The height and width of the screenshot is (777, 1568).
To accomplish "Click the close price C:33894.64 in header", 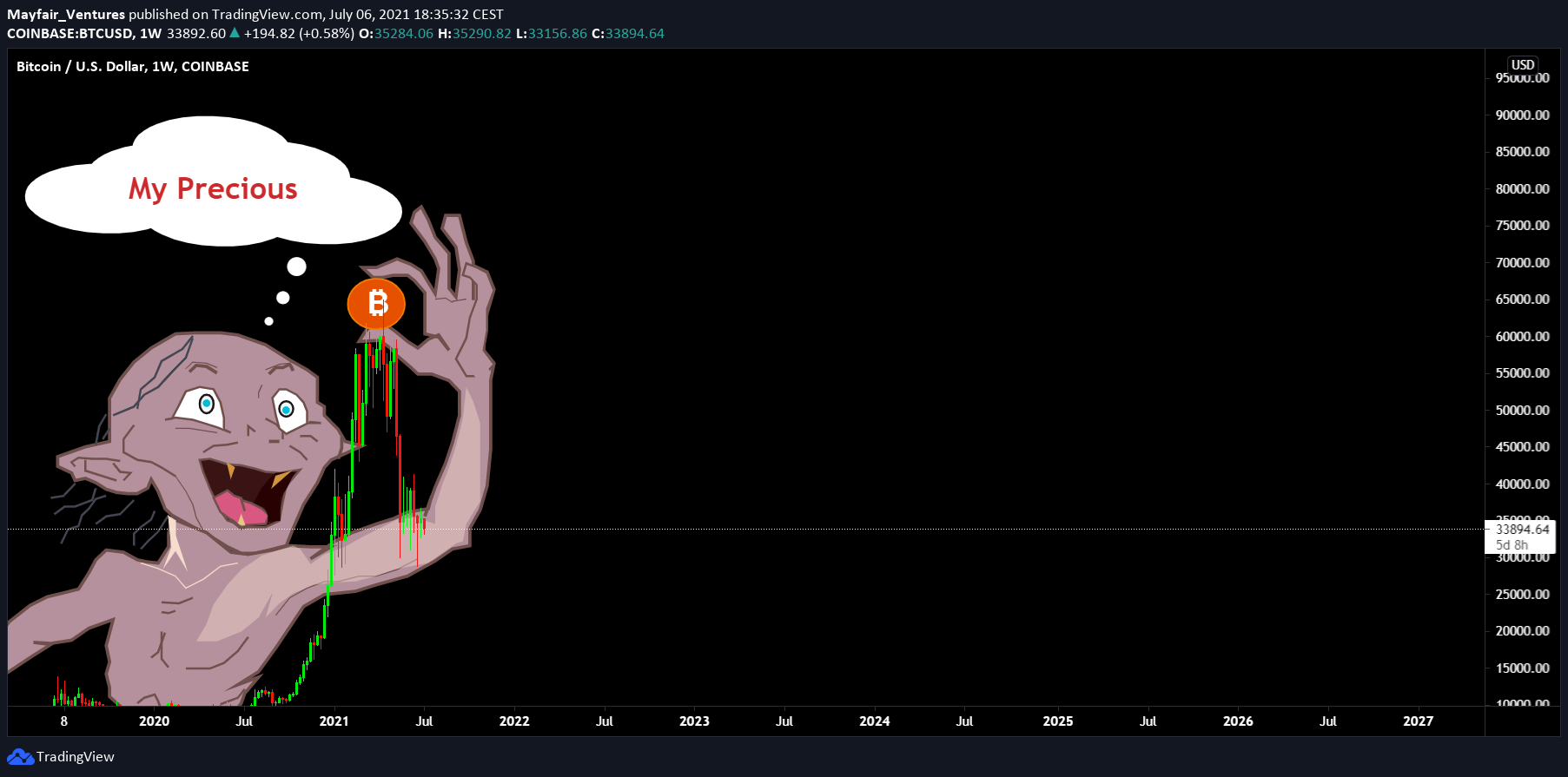I will point(628,33).
